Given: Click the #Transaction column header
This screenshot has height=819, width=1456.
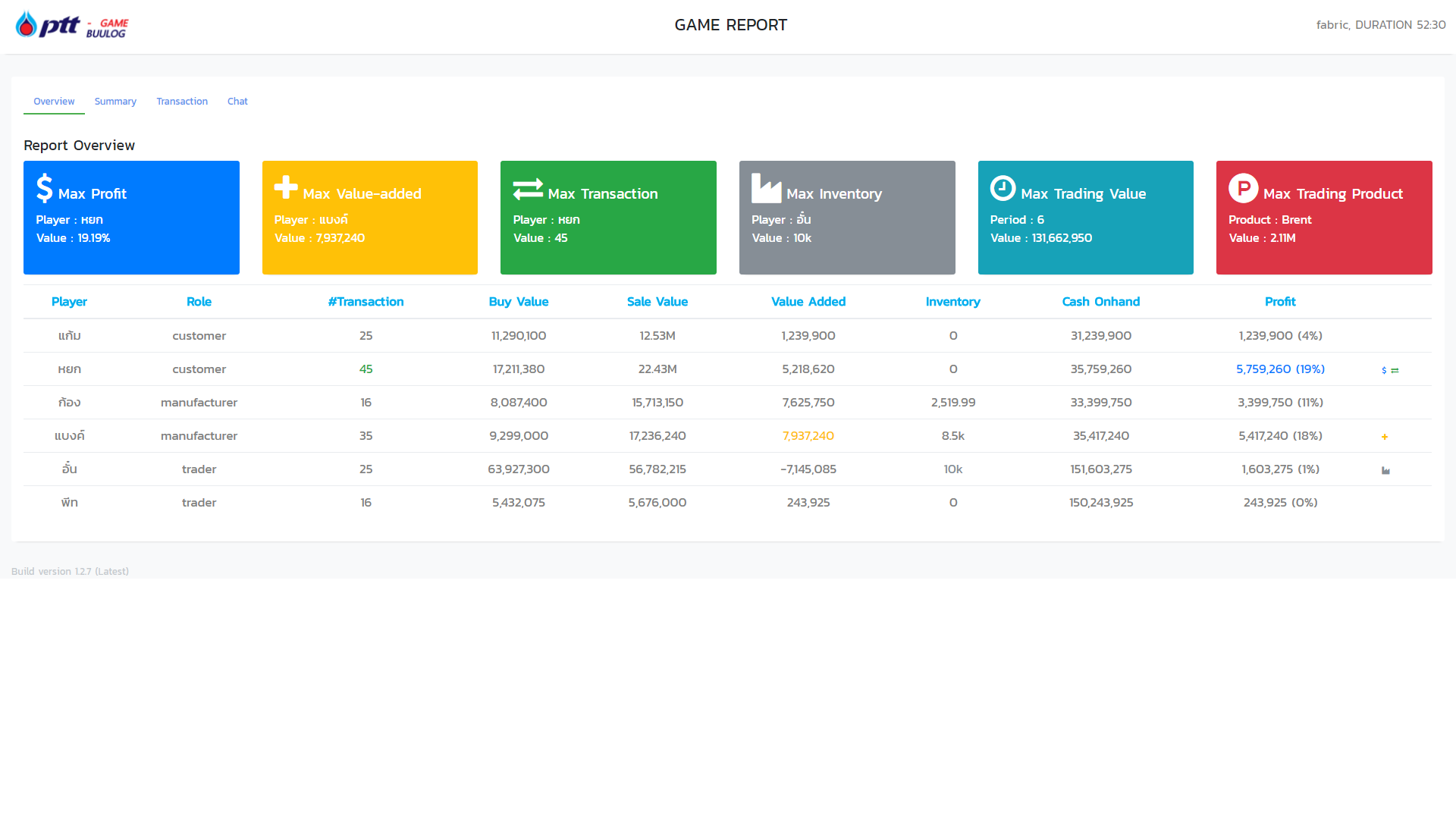Looking at the screenshot, I should pyautogui.click(x=366, y=302).
